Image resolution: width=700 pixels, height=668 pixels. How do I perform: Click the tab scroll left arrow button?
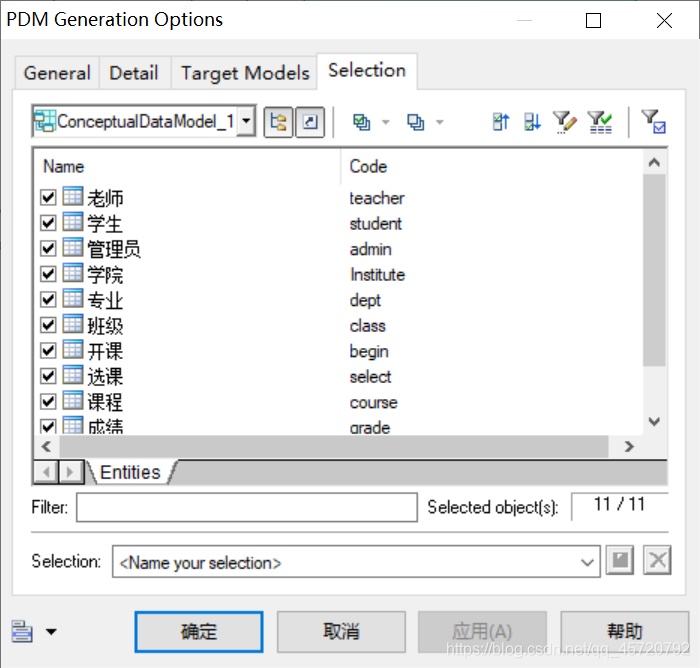pos(46,472)
